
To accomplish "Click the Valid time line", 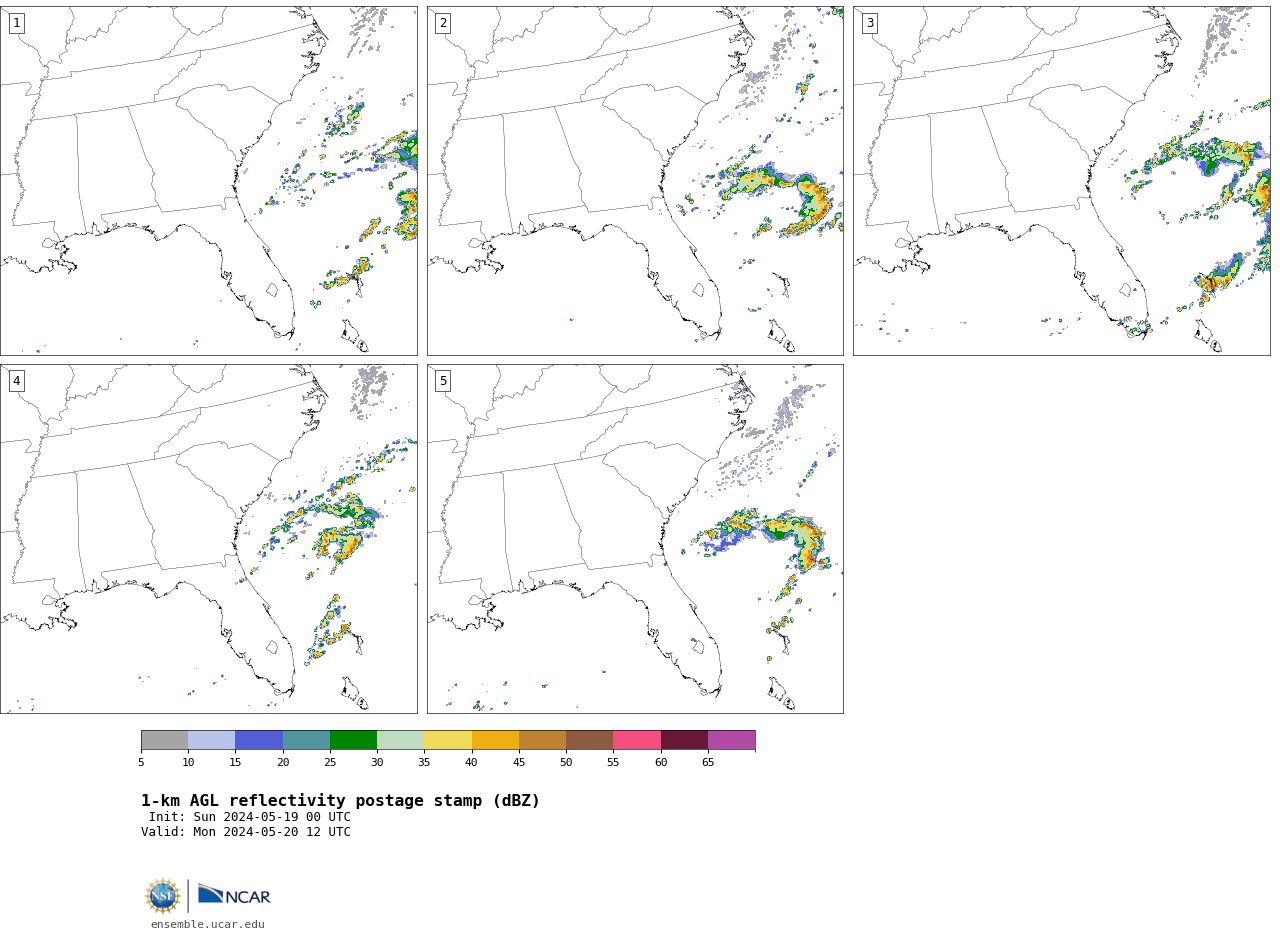I will point(246,832).
